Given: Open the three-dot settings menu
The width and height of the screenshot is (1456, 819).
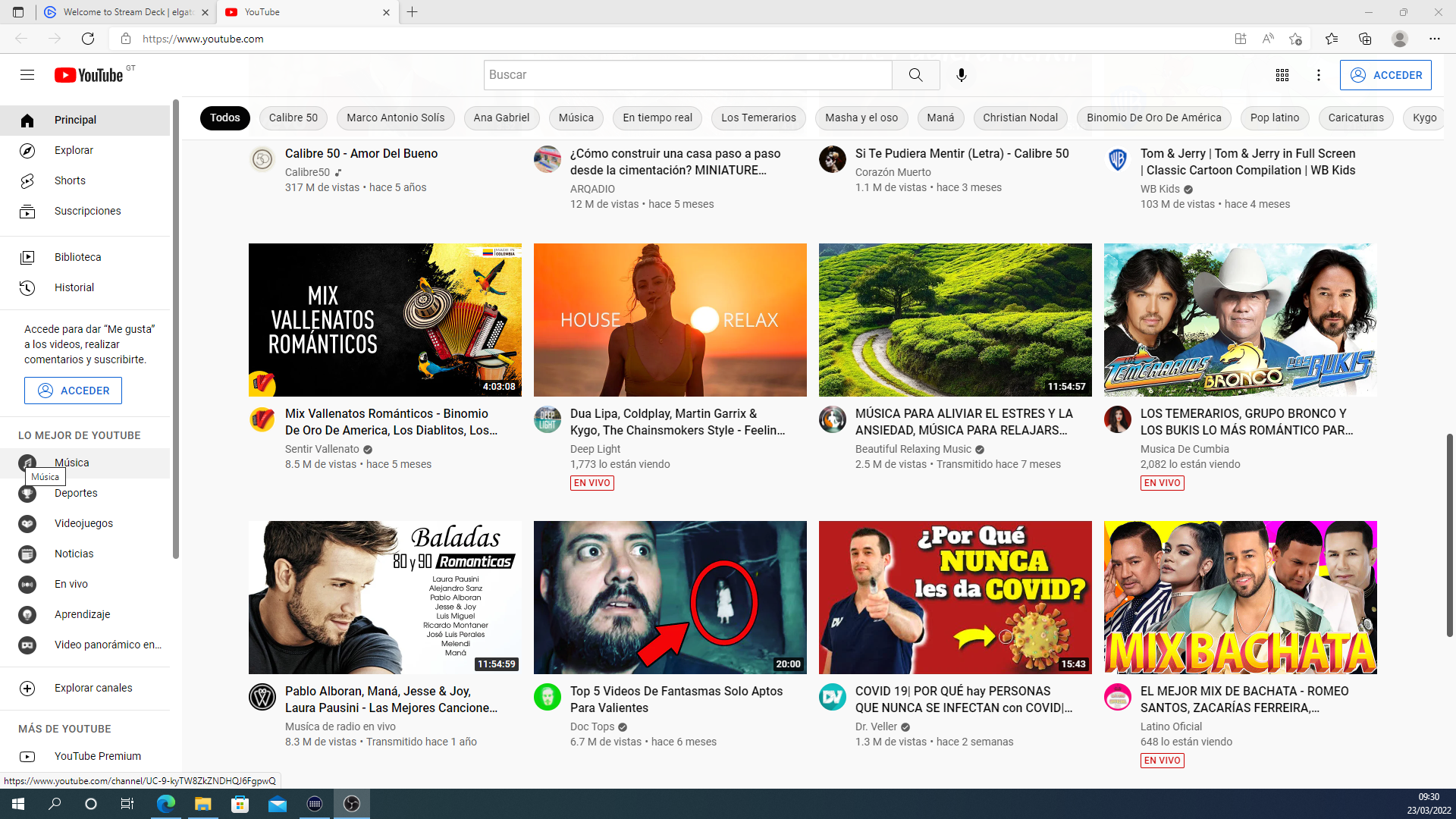Looking at the screenshot, I should tap(1319, 75).
